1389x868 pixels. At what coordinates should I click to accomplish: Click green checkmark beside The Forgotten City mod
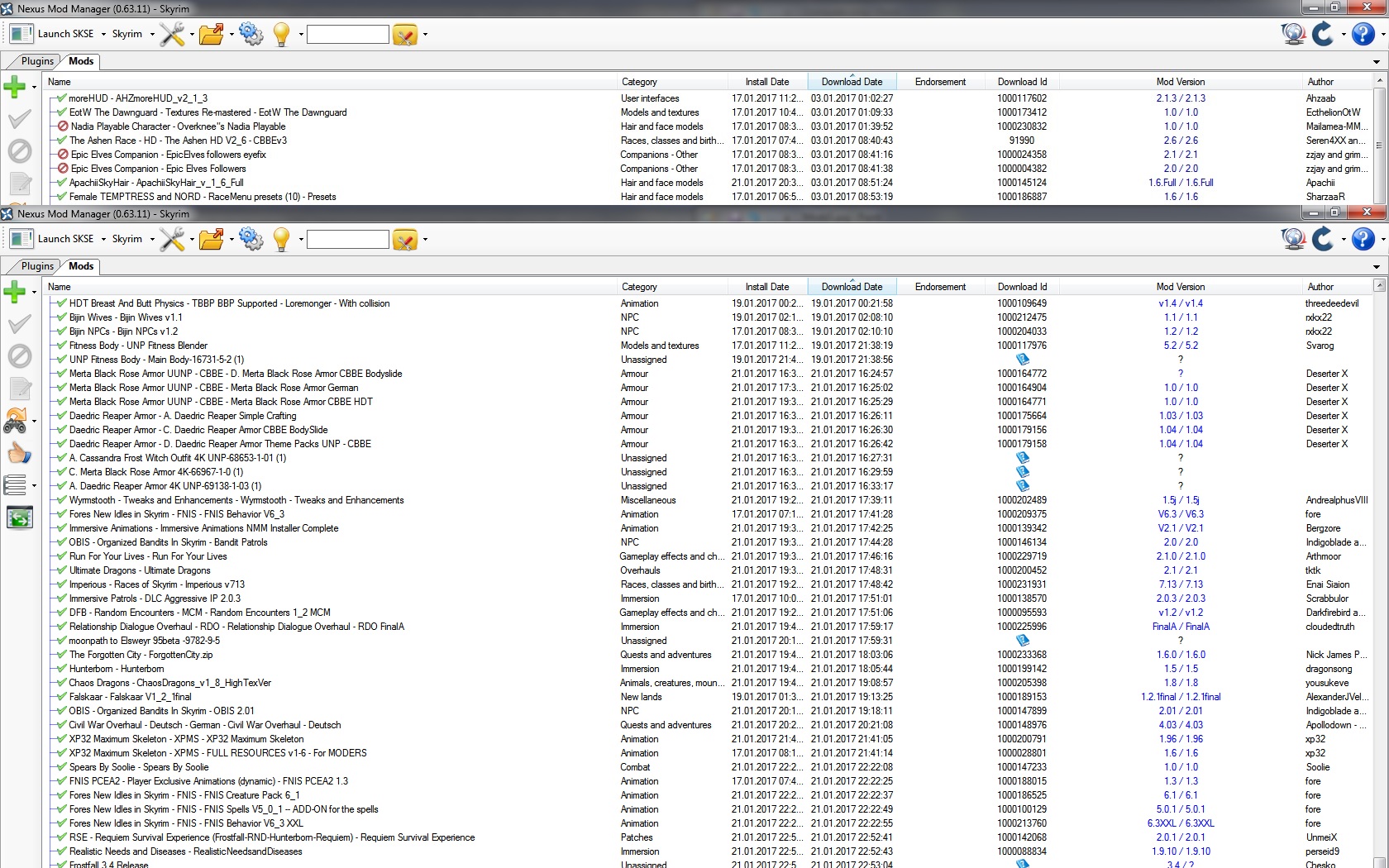(x=60, y=655)
